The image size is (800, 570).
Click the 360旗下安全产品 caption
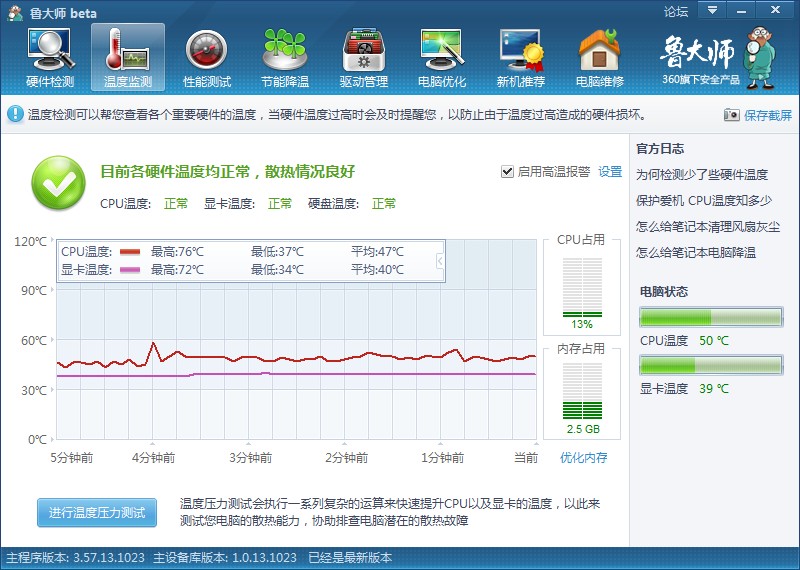point(701,79)
